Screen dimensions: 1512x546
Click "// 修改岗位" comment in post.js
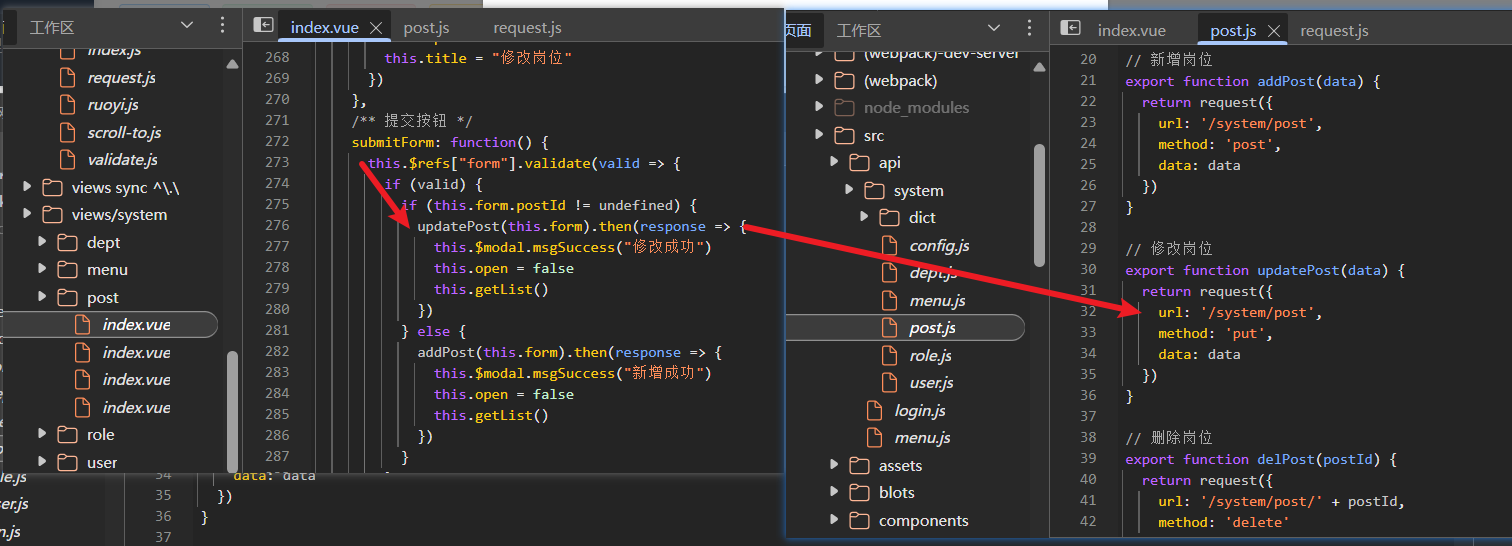click(x=1168, y=249)
